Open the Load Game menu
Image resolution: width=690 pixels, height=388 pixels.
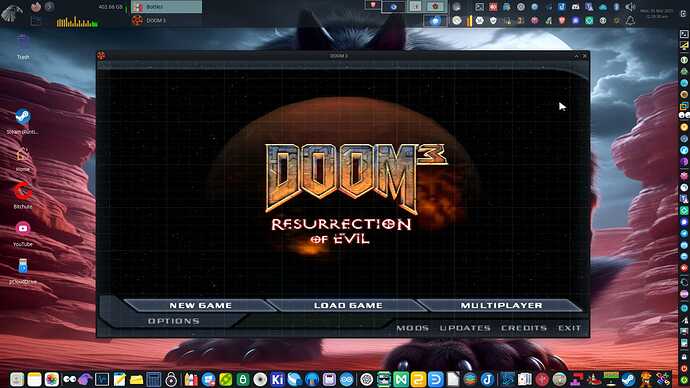[348, 305]
